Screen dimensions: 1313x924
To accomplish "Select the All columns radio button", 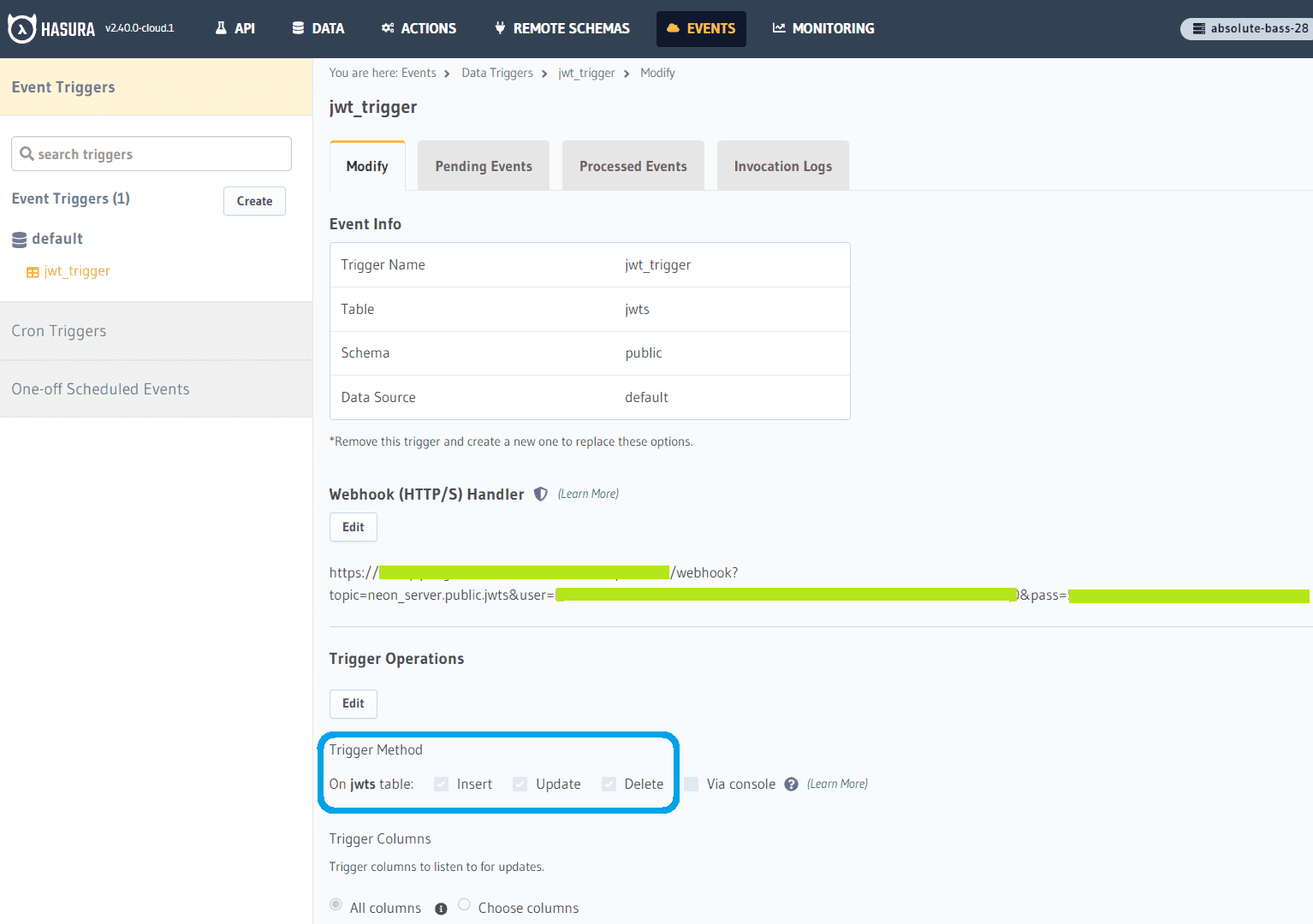I will 336,904.
